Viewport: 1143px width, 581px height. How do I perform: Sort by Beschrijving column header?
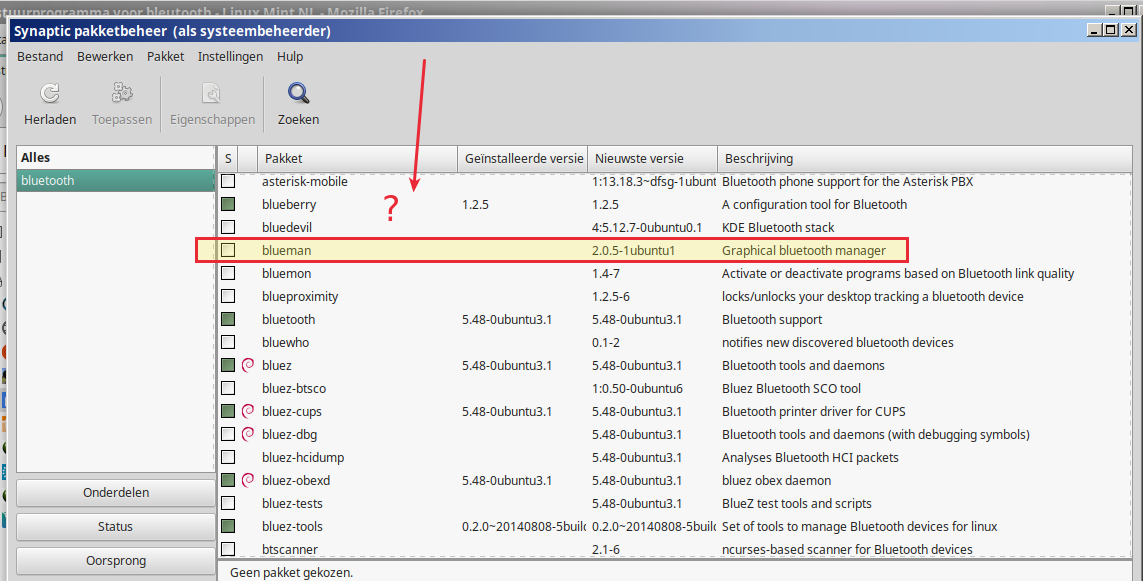pos(924,158)
